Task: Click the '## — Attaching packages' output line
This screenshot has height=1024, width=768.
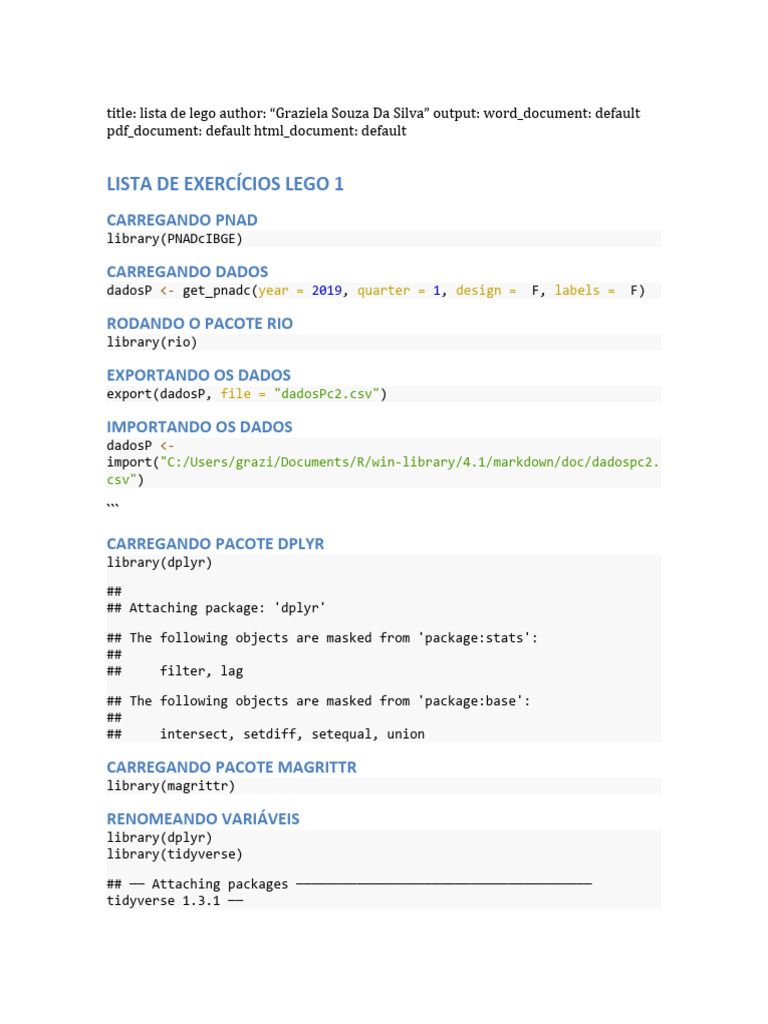Action: pyautogui.click(x=349, y=884)
